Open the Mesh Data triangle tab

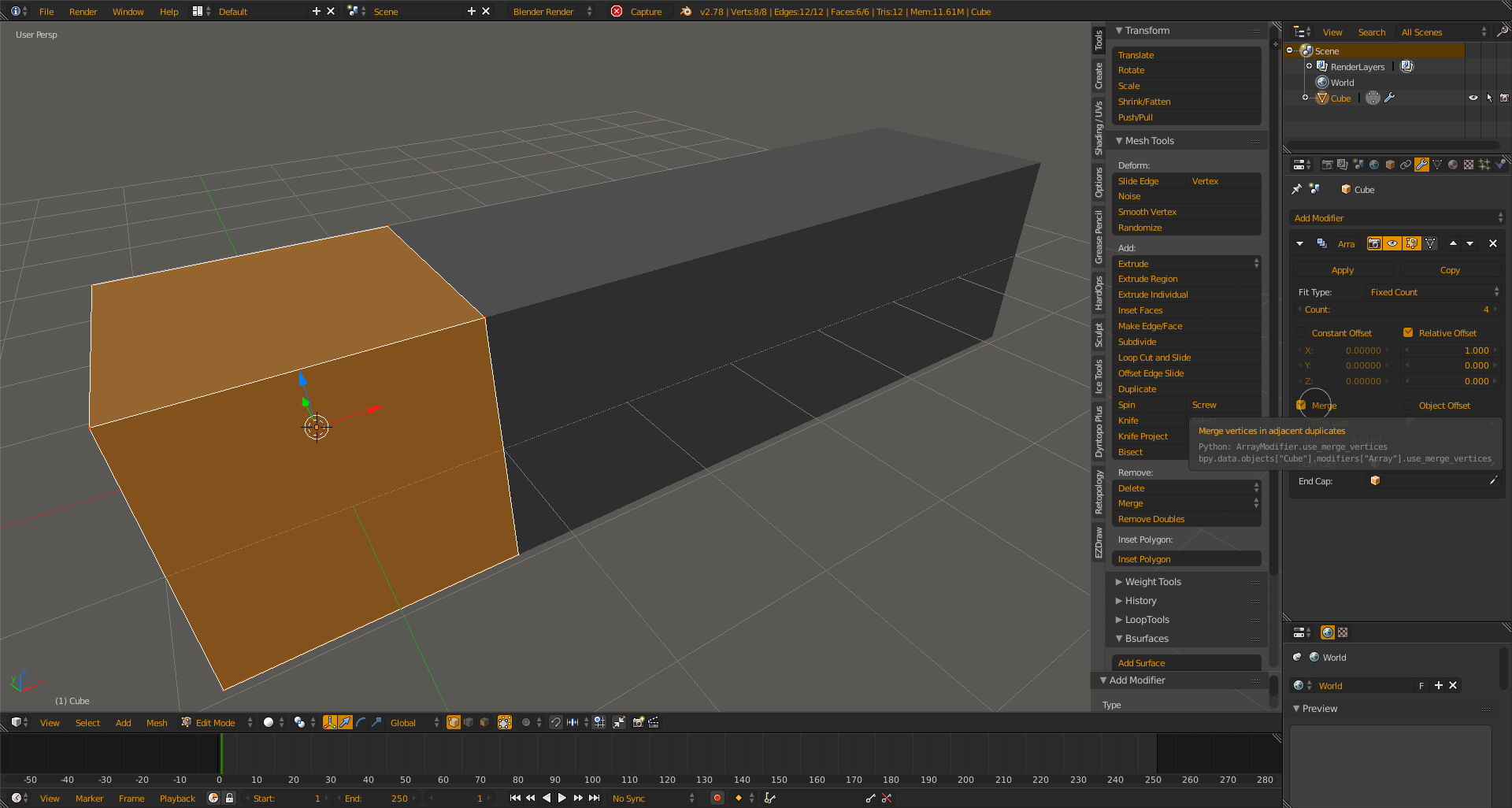click(1437, 165)
